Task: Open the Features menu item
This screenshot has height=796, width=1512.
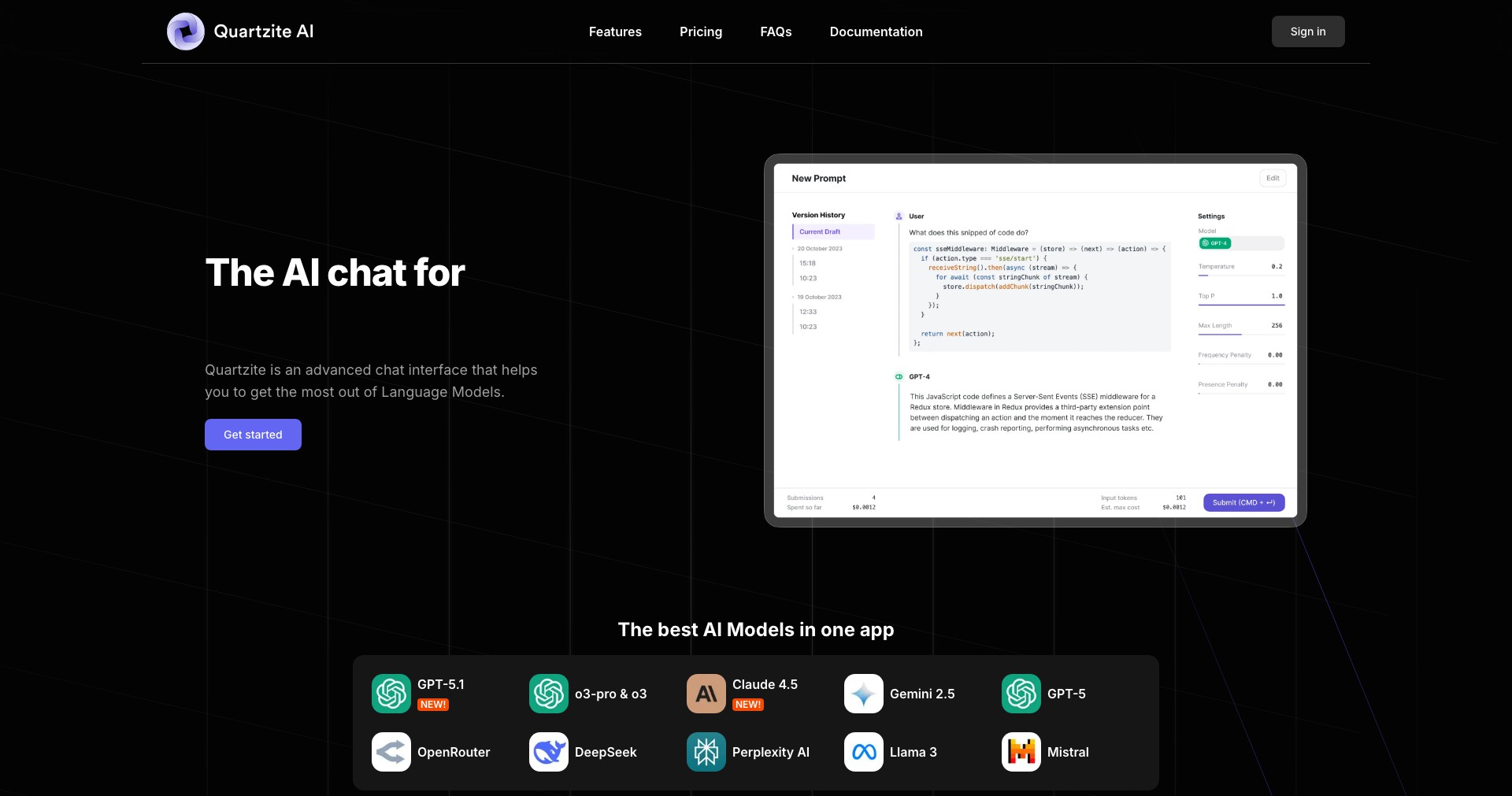Action: point(615,31)
